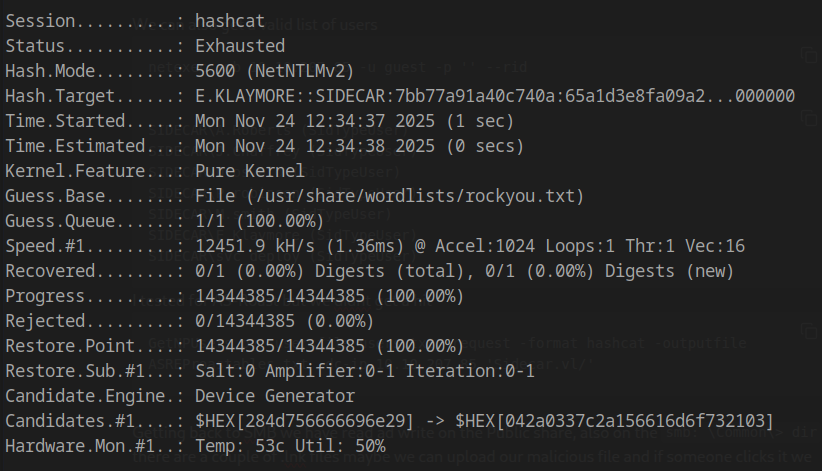
Task: Click the "Temp: 53c Util: 50%" hardware monitor reading
Action: [290, 446]
